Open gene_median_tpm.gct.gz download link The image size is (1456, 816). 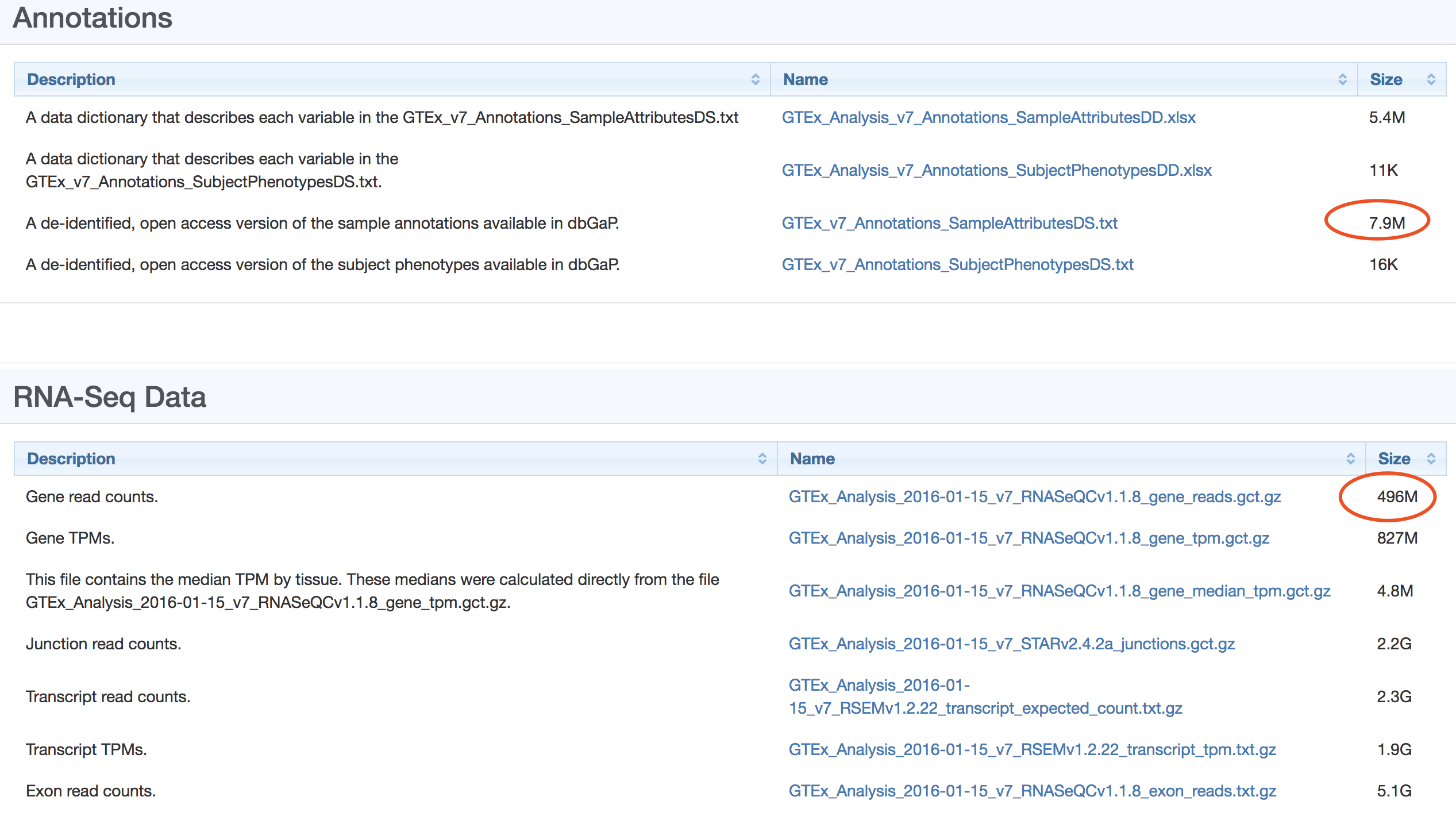click(x=1059, y=591)
